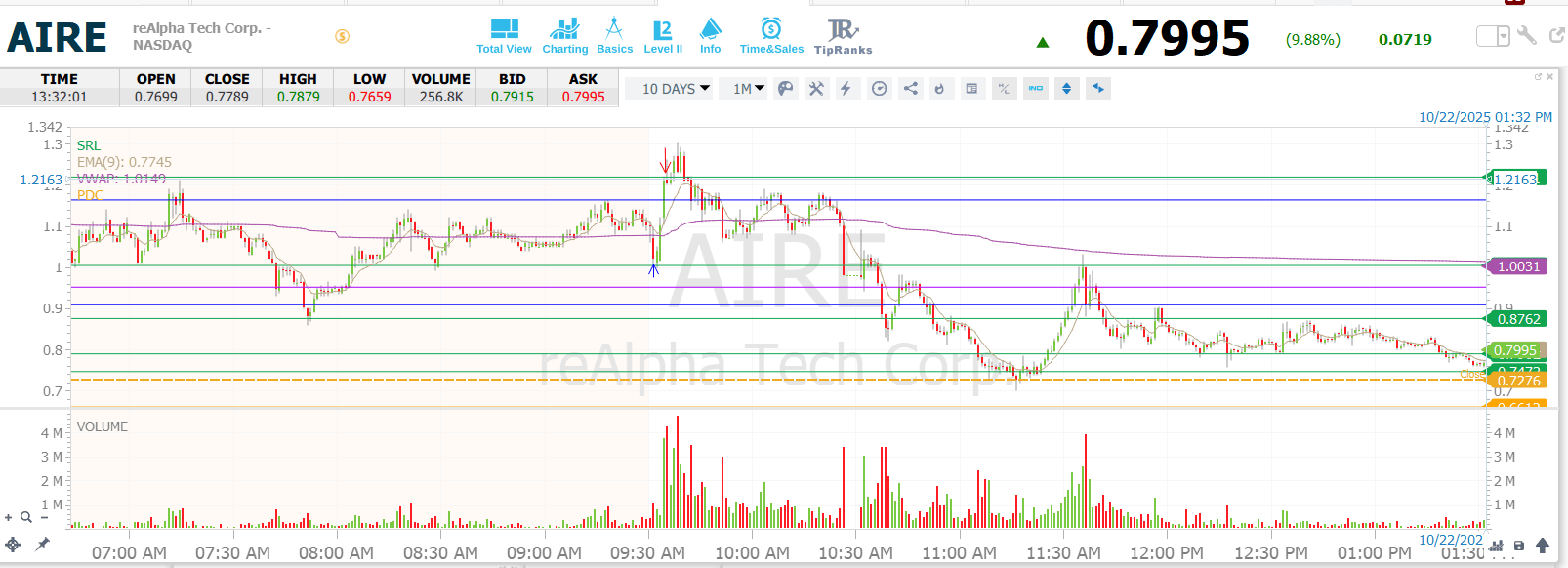Click the 1.0031 VWAP price tag
Screen dimensions: 1568x568
(x=1517, y=266)
